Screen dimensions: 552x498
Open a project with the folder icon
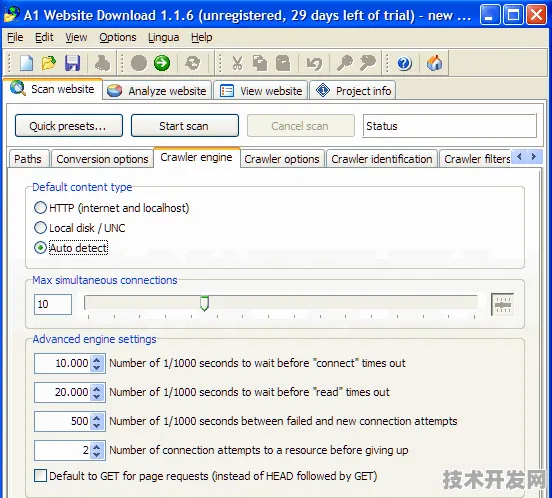click(x=49, y=63)
